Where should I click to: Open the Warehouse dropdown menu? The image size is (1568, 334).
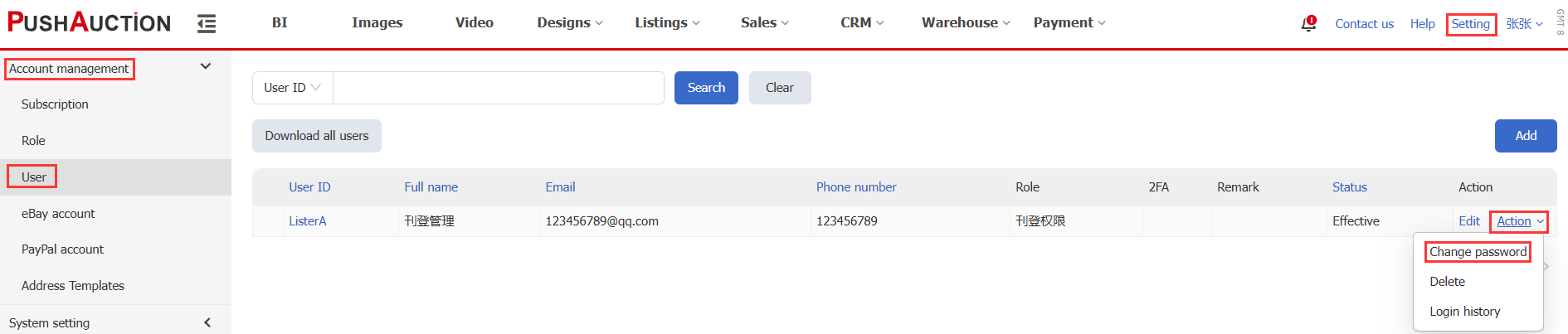(x=966, y=22)
